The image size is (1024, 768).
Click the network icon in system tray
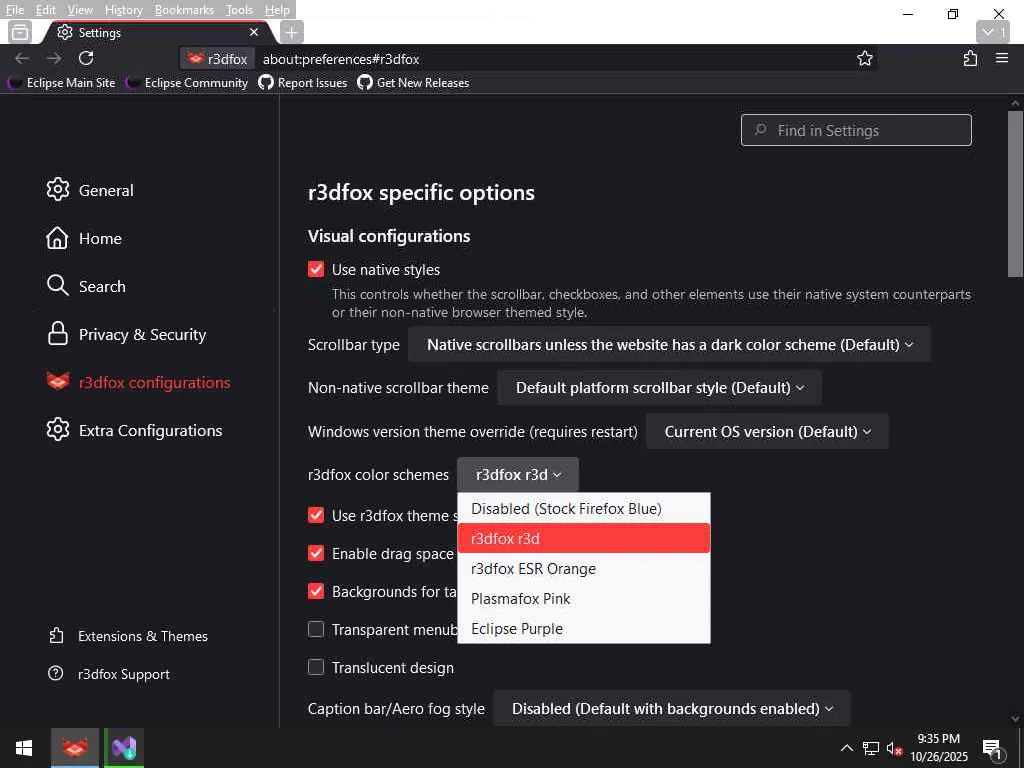click(870, 748)
